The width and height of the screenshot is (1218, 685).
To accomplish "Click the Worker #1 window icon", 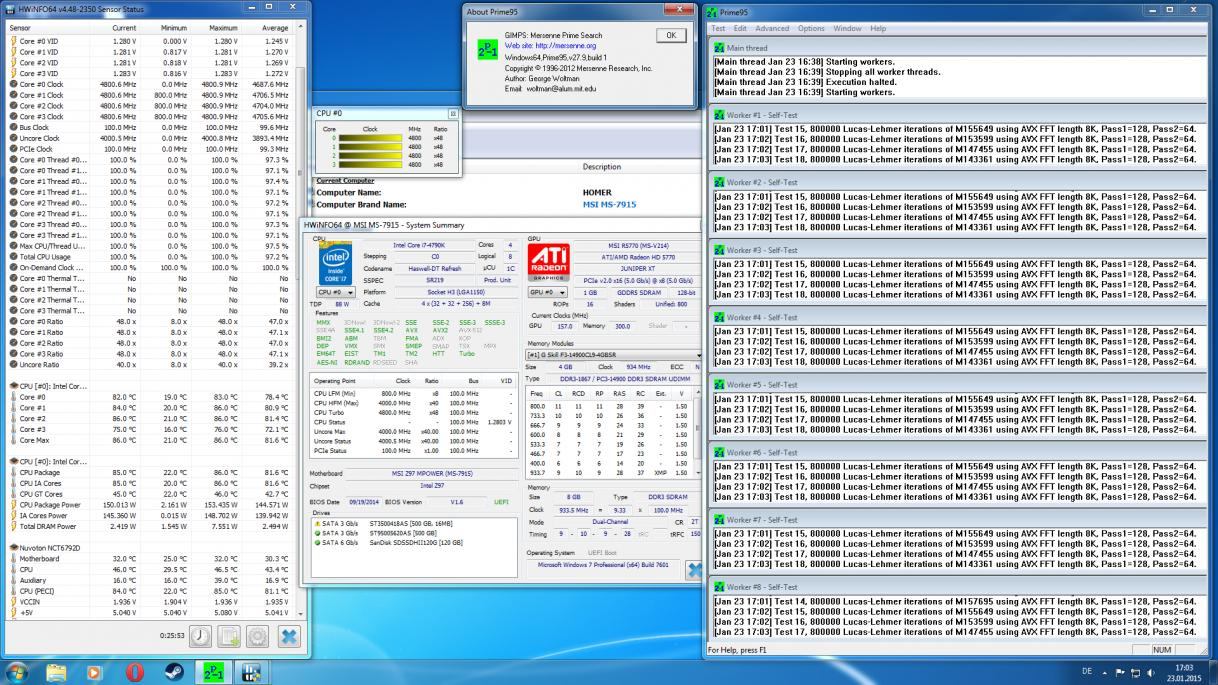I will coord(720,115).
